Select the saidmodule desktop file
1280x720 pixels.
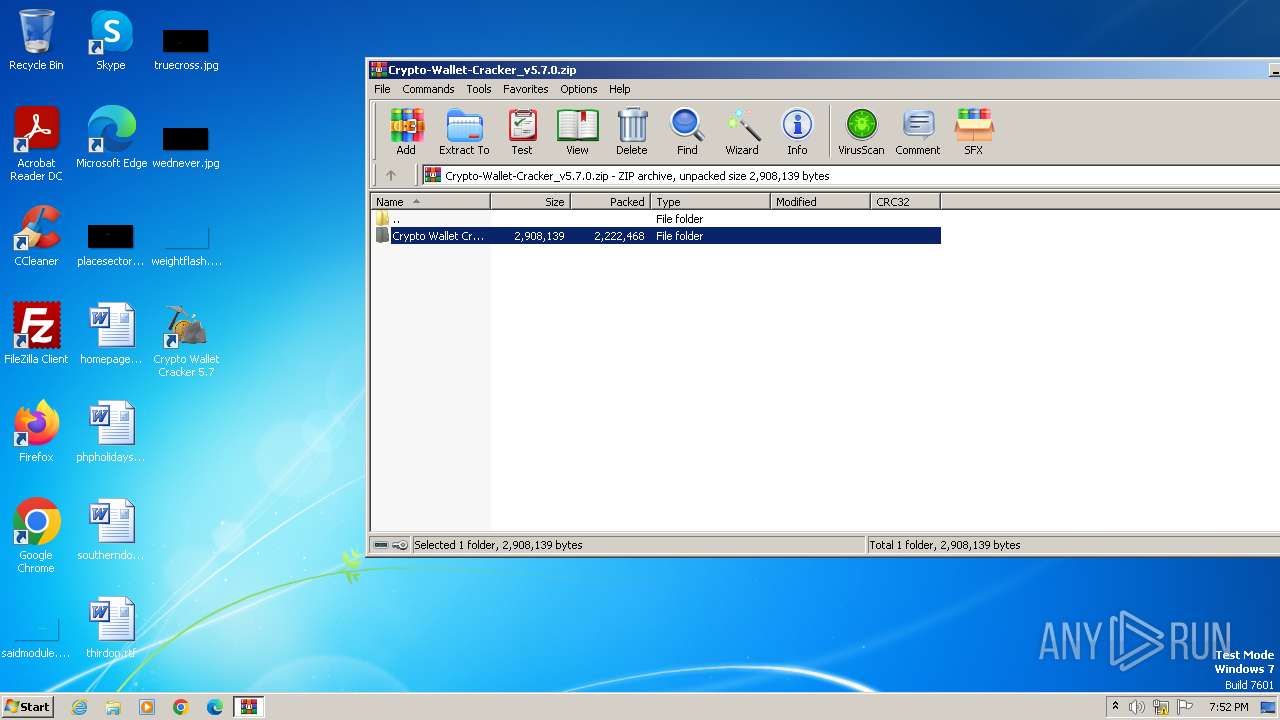coord(36,636)
